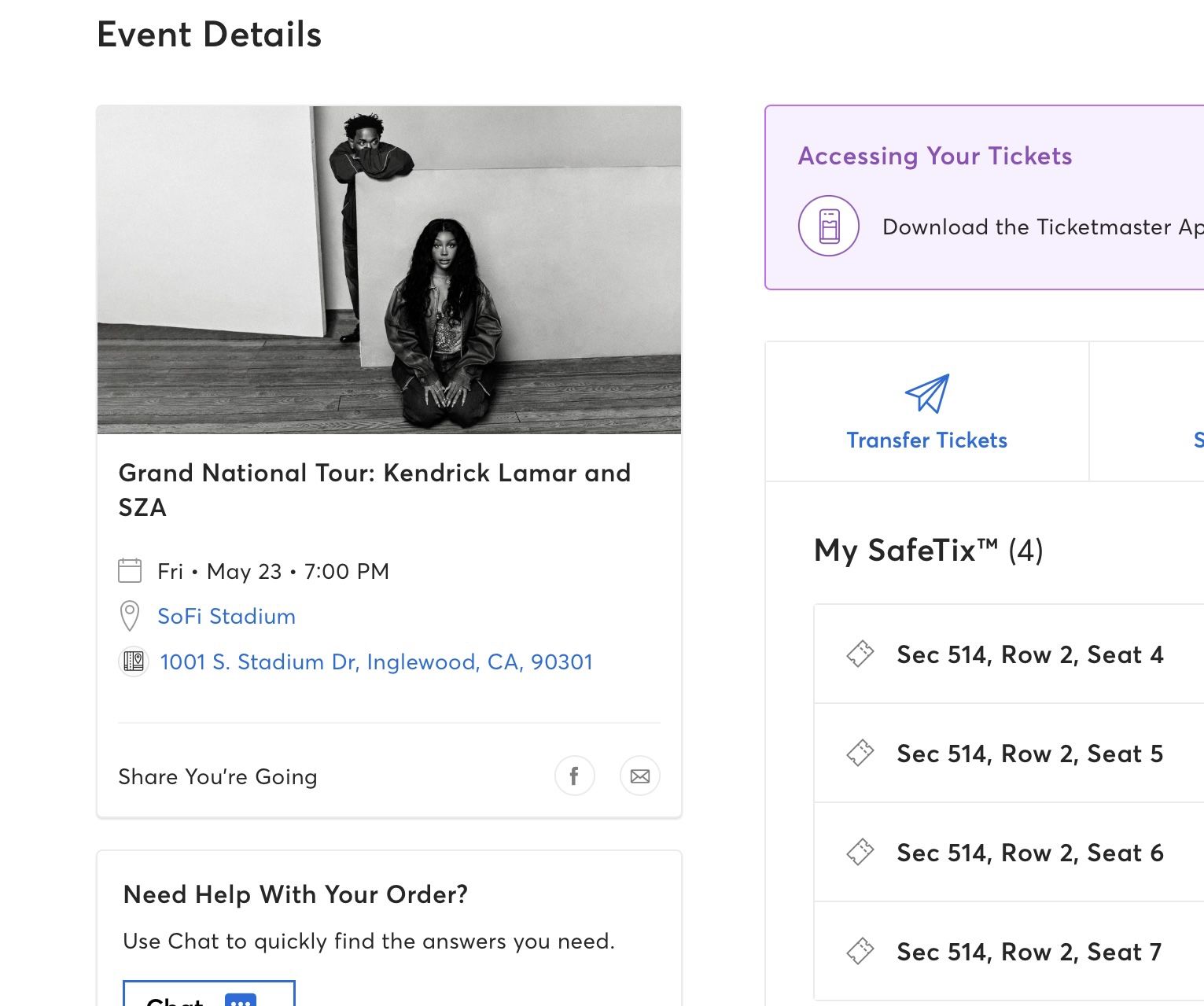Select the Transfer Tickets label

[926, 440]
